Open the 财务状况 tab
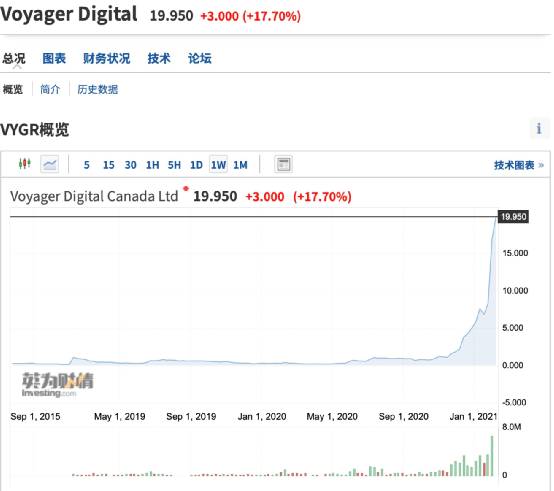554x491 pixels. coord(107,58)
